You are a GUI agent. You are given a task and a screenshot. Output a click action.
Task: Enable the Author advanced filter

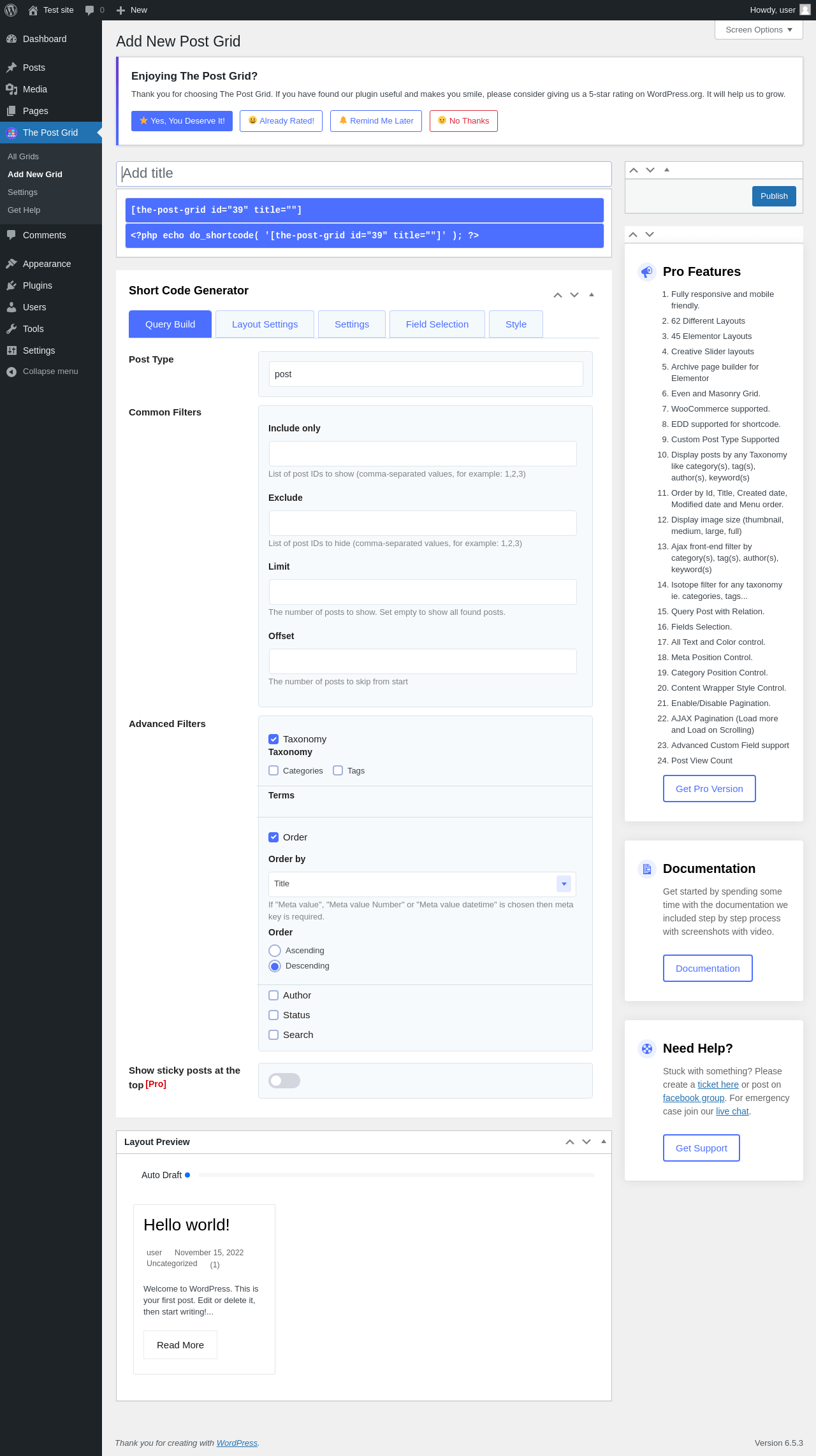273,995
